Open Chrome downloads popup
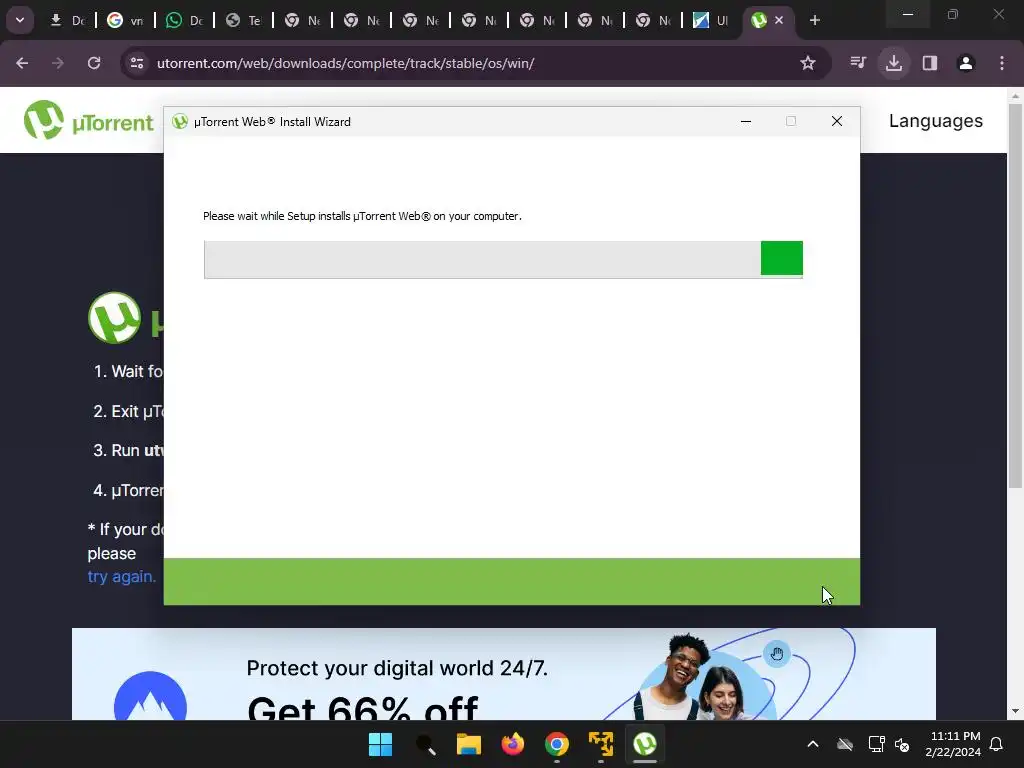The height and width of the screenshot is (768, 1024). pyautogui.click(x=894, y=63)
